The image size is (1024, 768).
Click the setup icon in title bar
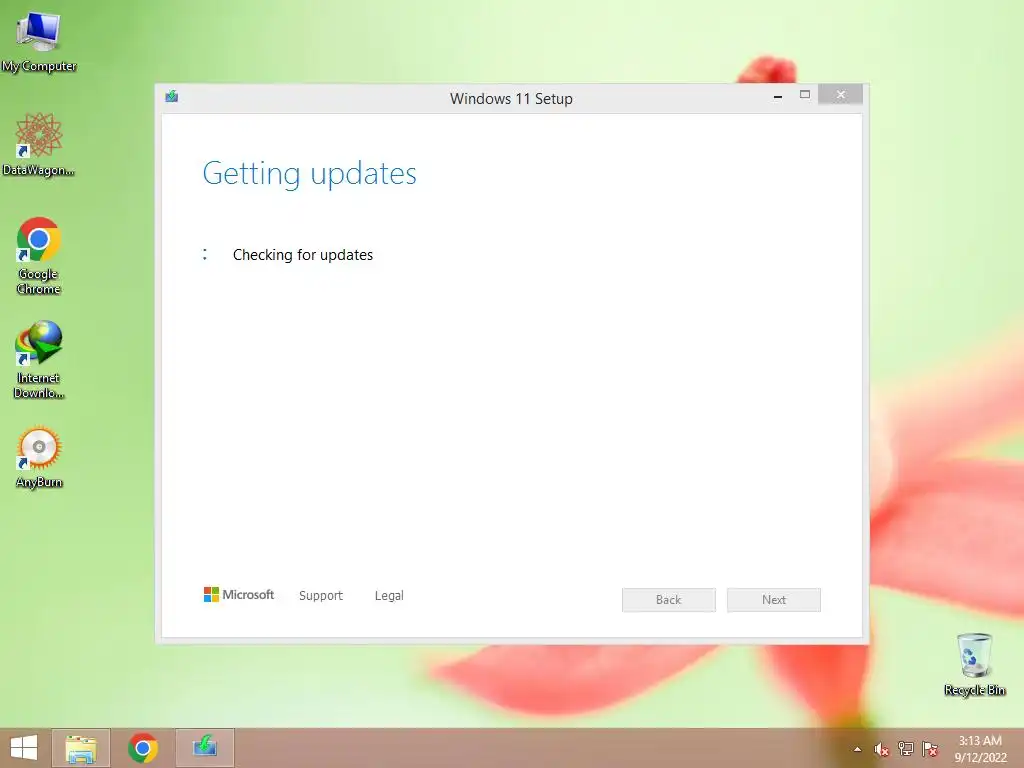click(172, 97)
